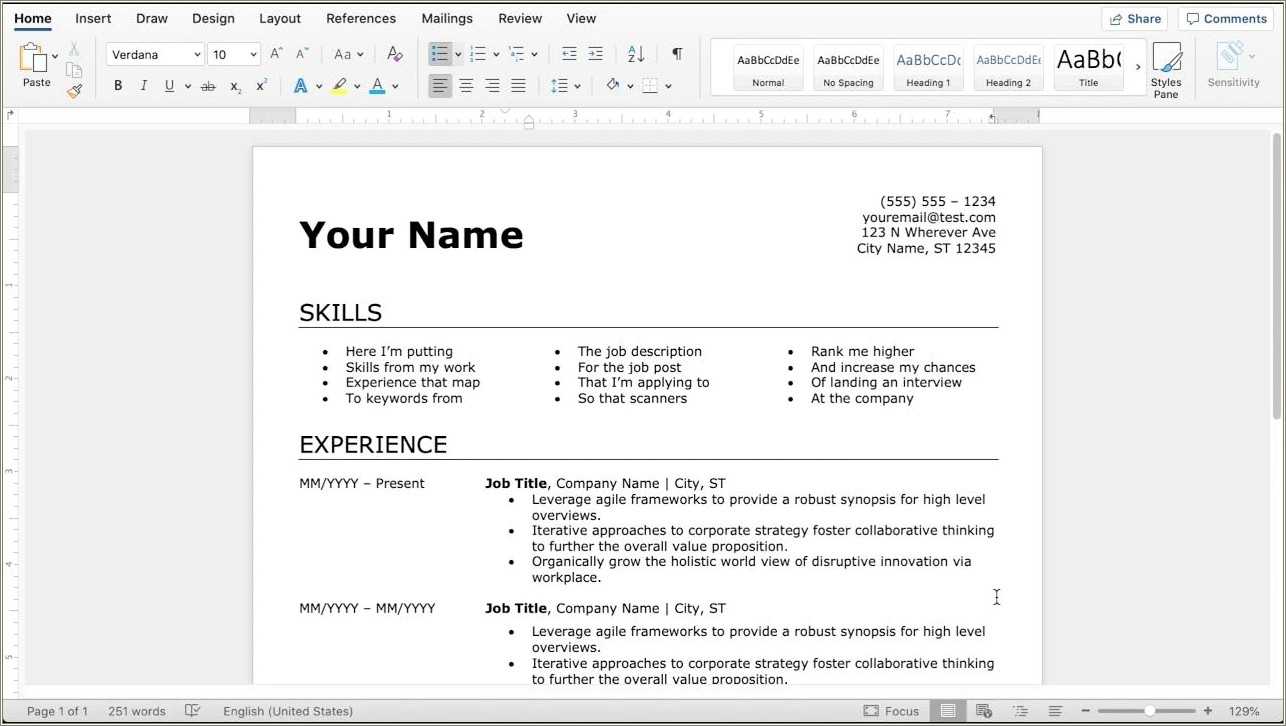Apply superscript formatting
Screen dimensions: 1286x726
(x=260, y=86)
